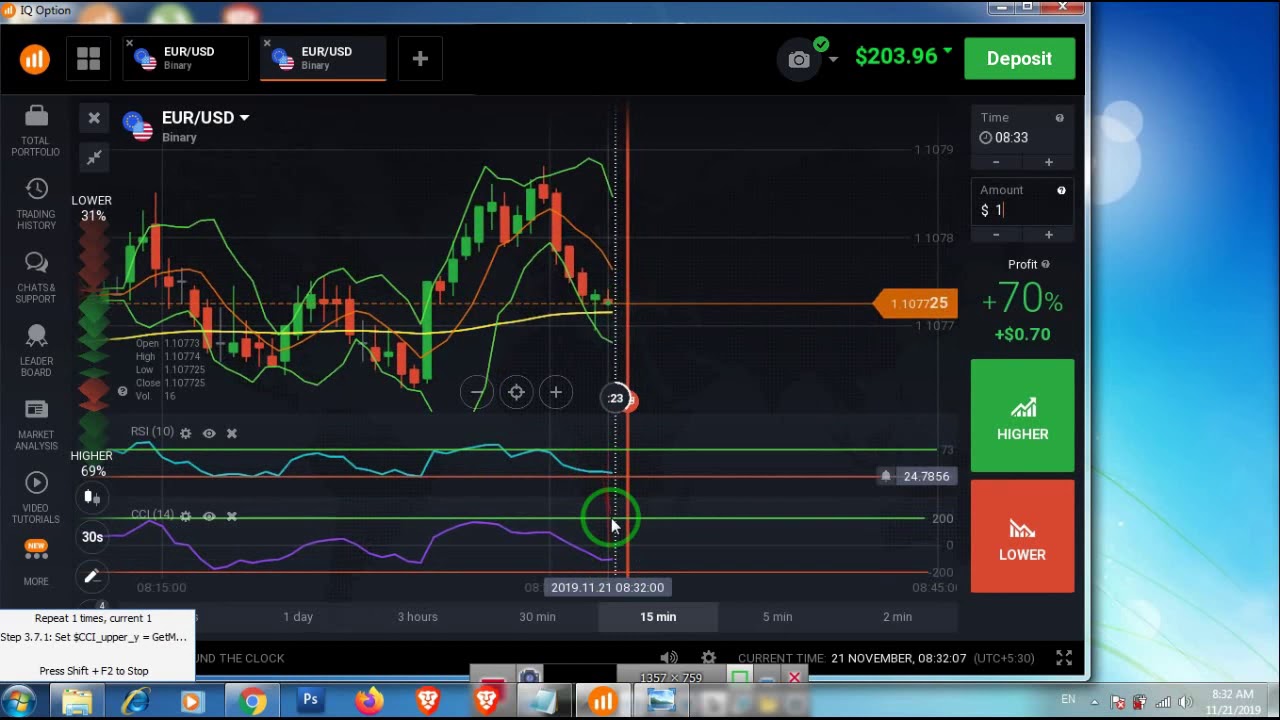Screen dimensions: 1280x720
Task: Remove the CCI (14) indicator
Action: (232, 516)
